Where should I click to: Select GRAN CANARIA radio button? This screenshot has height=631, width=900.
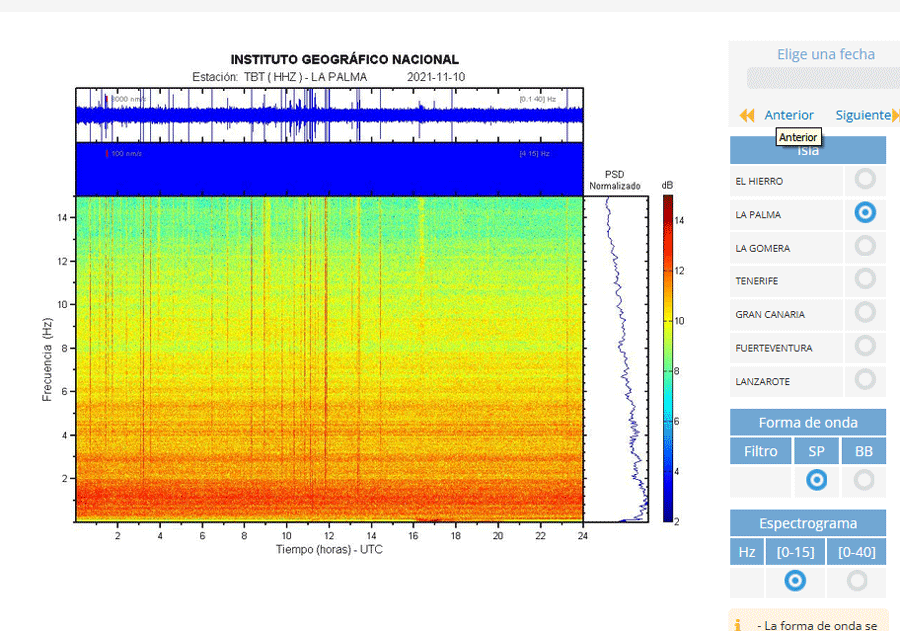[x=865, y=312]
